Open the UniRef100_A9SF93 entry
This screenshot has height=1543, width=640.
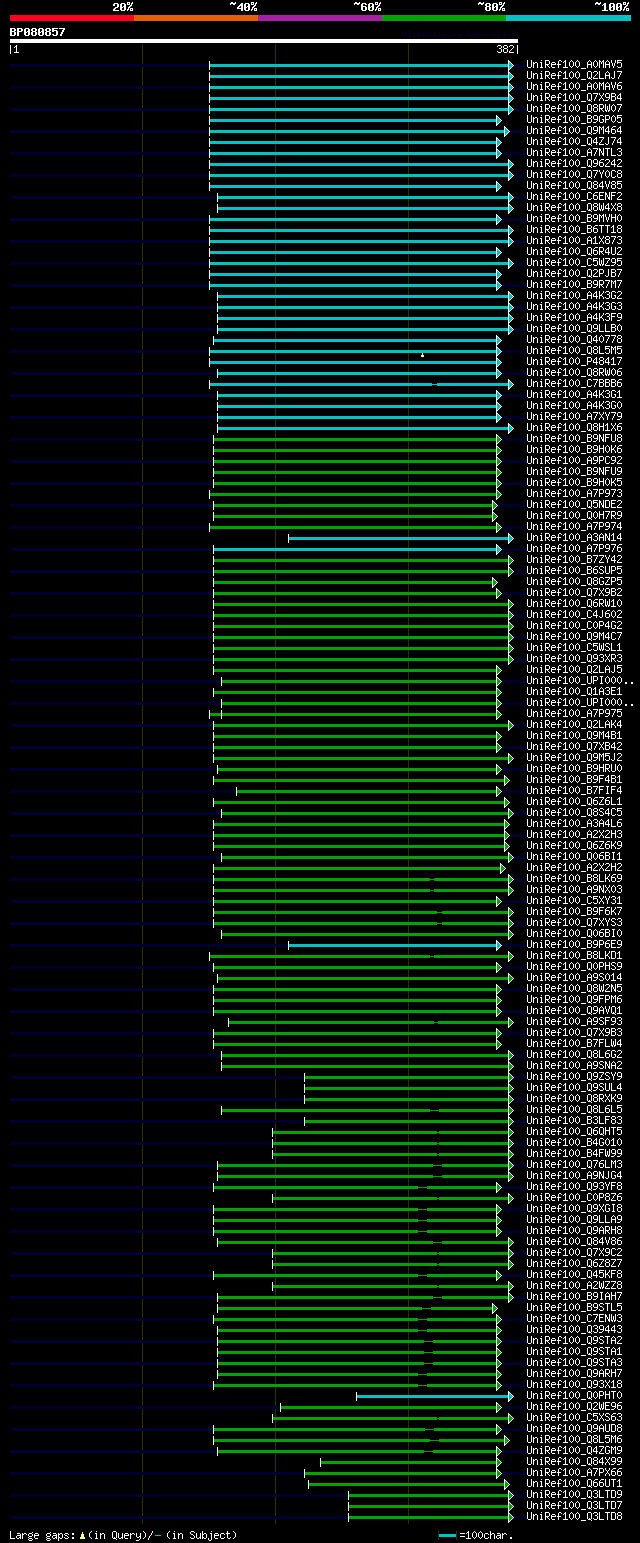574,1021
